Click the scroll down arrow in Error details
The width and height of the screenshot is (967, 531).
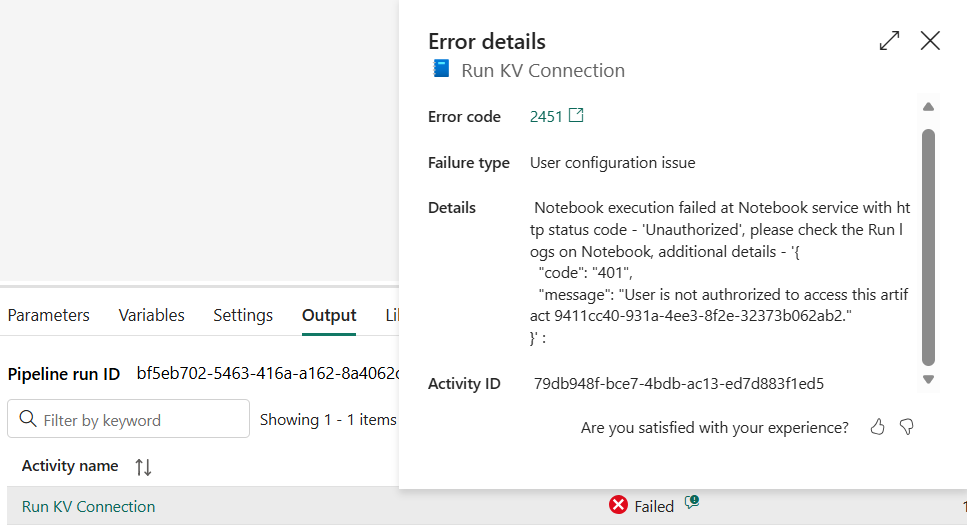[x=928, y=379]
